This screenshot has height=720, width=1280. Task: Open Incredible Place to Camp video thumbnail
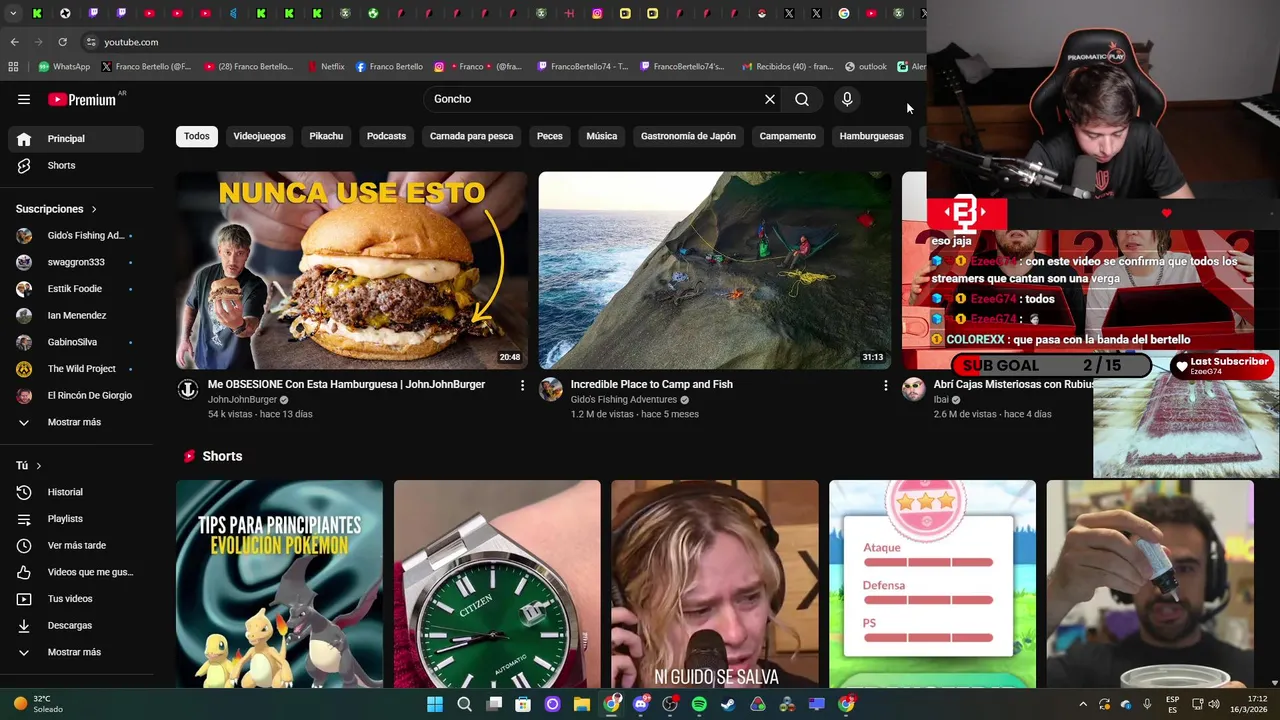click(715, 270)
